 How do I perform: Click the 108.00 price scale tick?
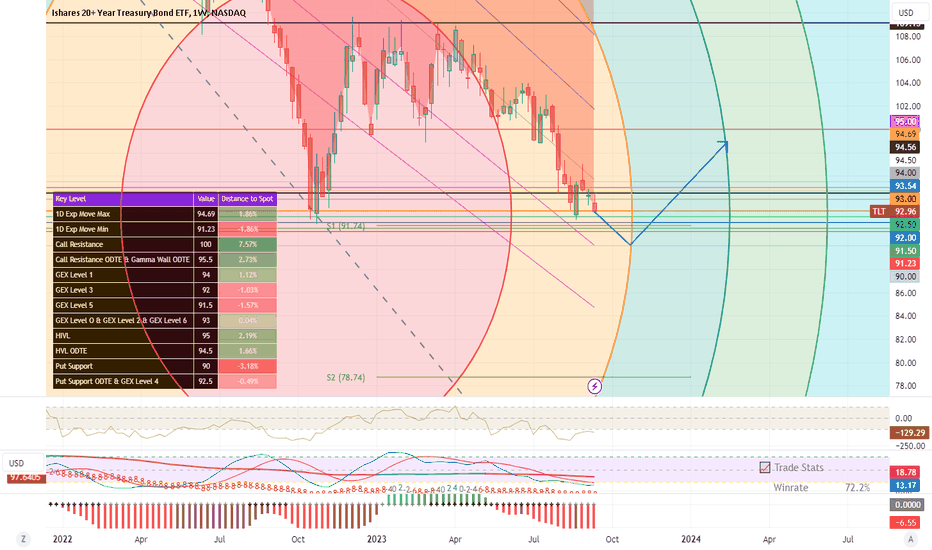tap(908, 37)
